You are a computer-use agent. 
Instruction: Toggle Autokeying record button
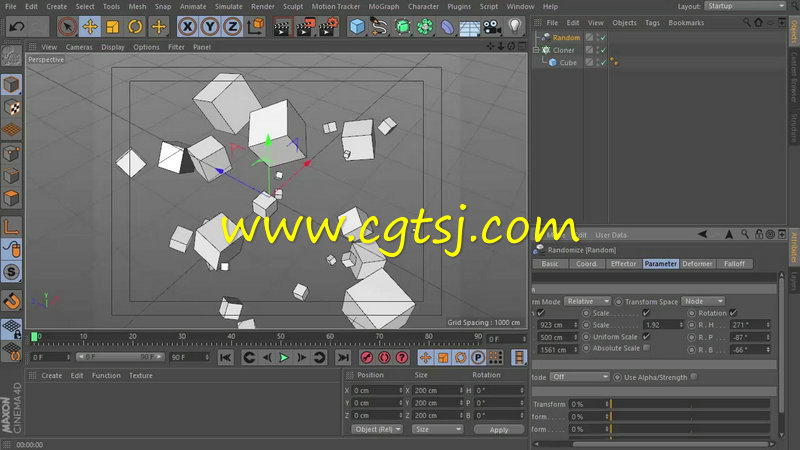click(384, 358)
